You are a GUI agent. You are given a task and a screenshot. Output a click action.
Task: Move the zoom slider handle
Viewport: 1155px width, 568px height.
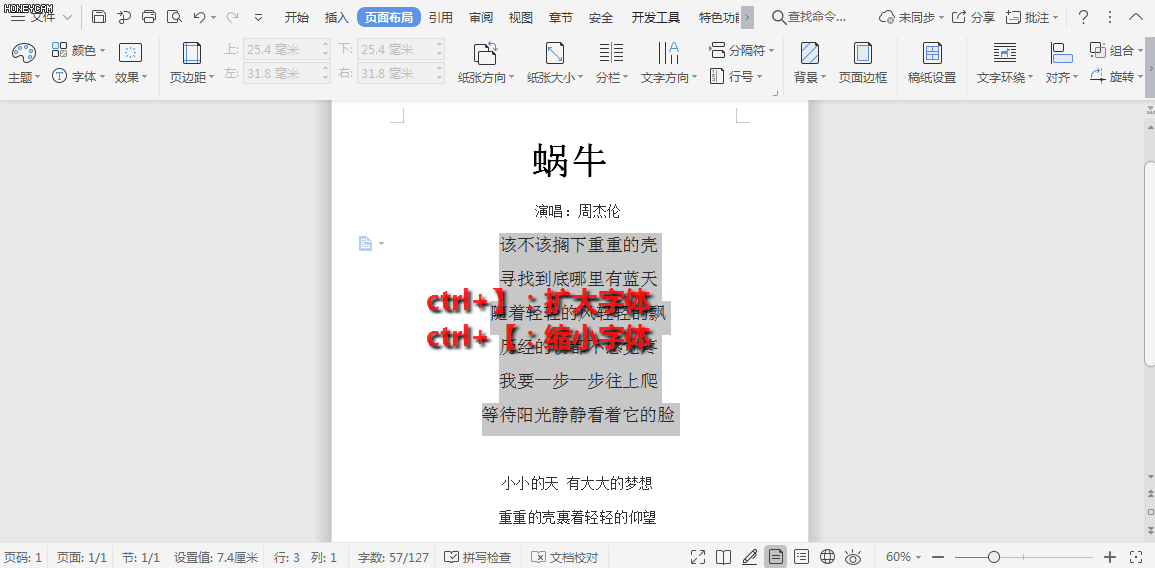tap(994, 557)
